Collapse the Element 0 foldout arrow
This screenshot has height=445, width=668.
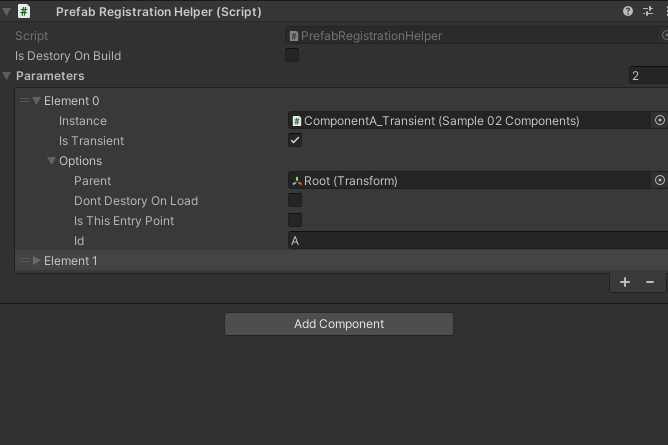(x=37, y=100)
